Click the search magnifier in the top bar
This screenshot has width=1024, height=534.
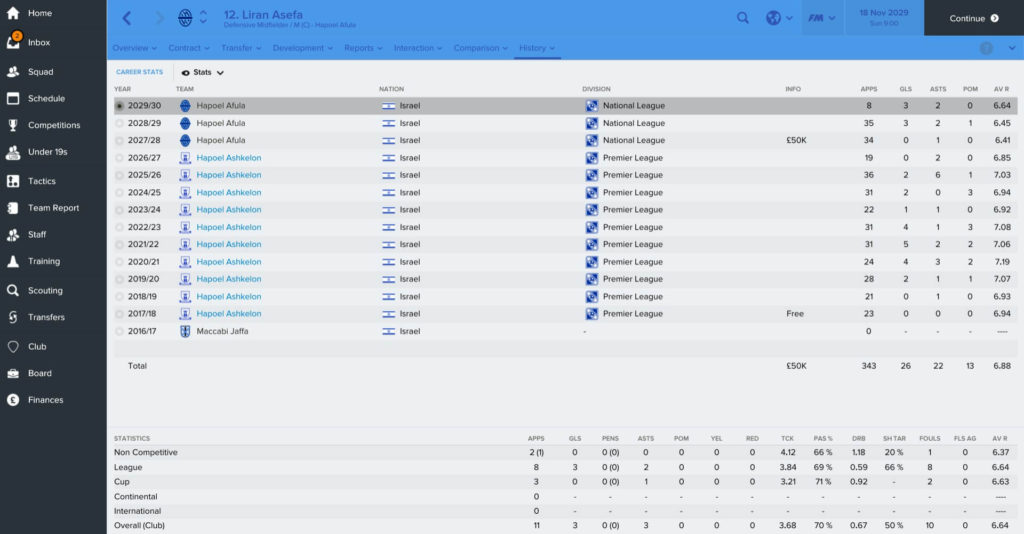[743, 18]
